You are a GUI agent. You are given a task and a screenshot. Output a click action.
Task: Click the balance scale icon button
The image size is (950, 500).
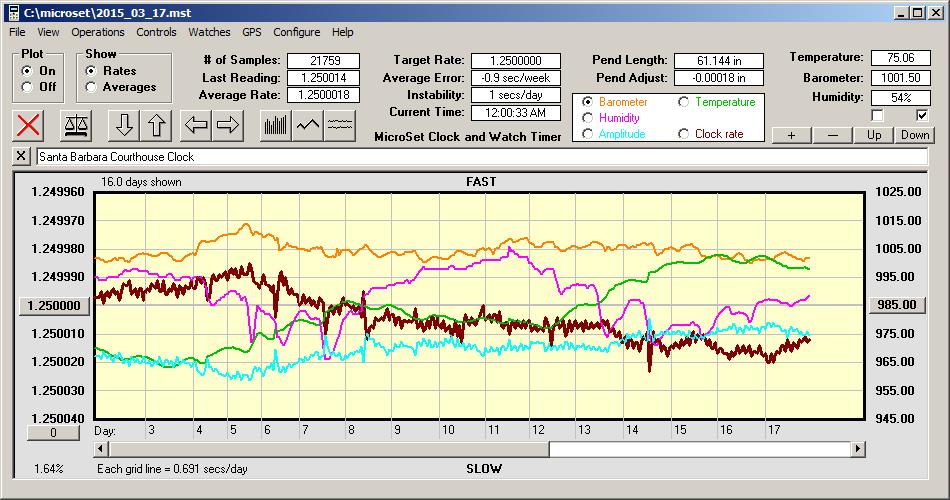click(x=76, y=125)
